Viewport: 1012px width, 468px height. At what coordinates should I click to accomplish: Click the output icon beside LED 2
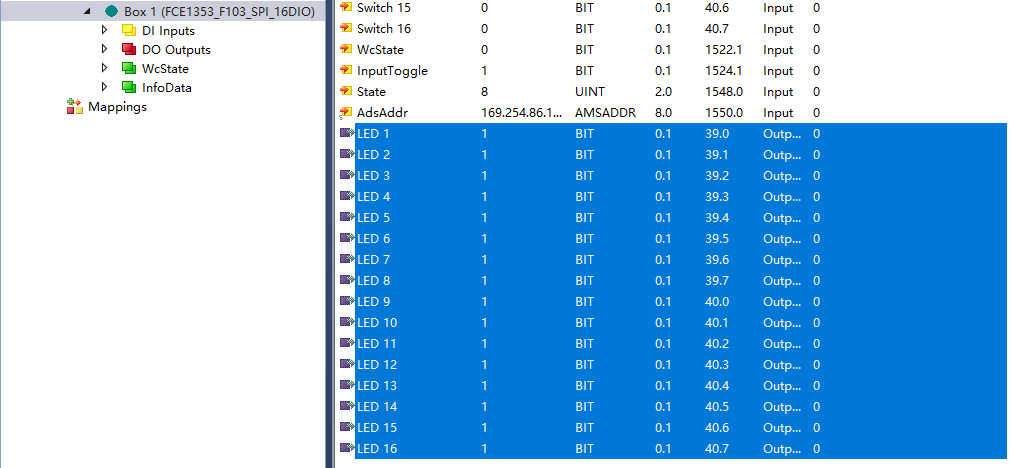[347, 154]
